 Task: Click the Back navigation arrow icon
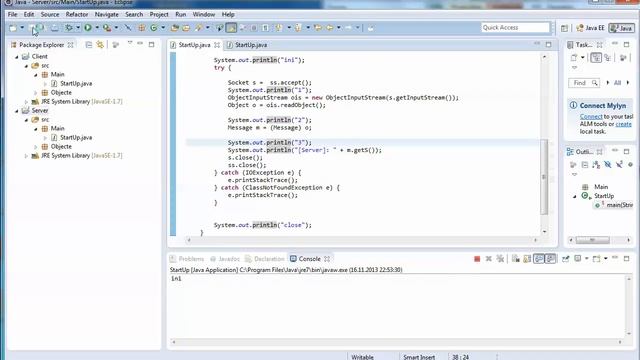click(x=330, y=28)
